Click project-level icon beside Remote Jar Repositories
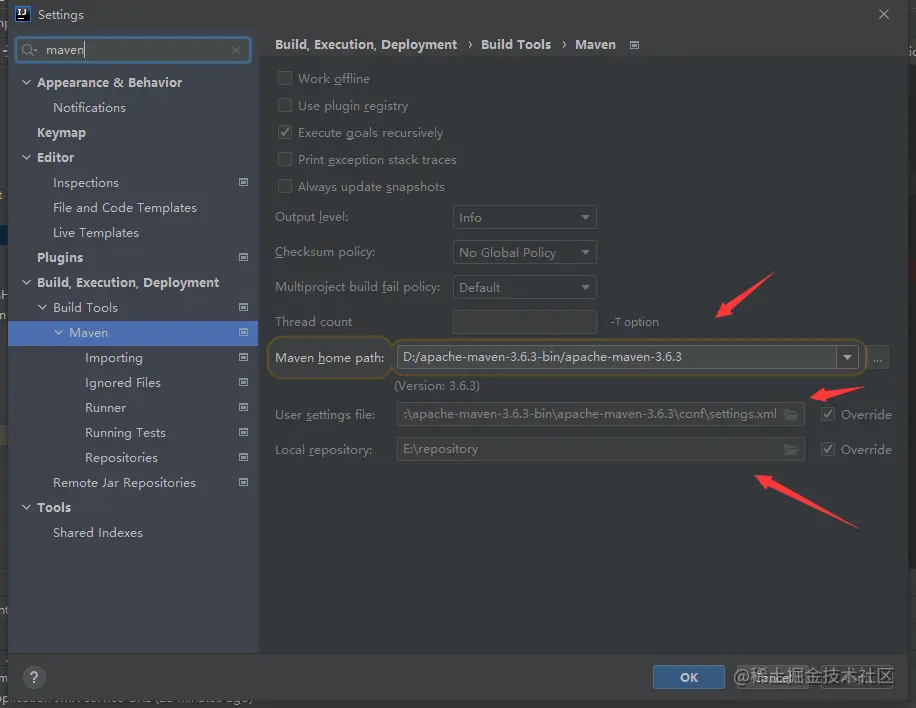Screen dimensions: 916x708 point(244,483)
